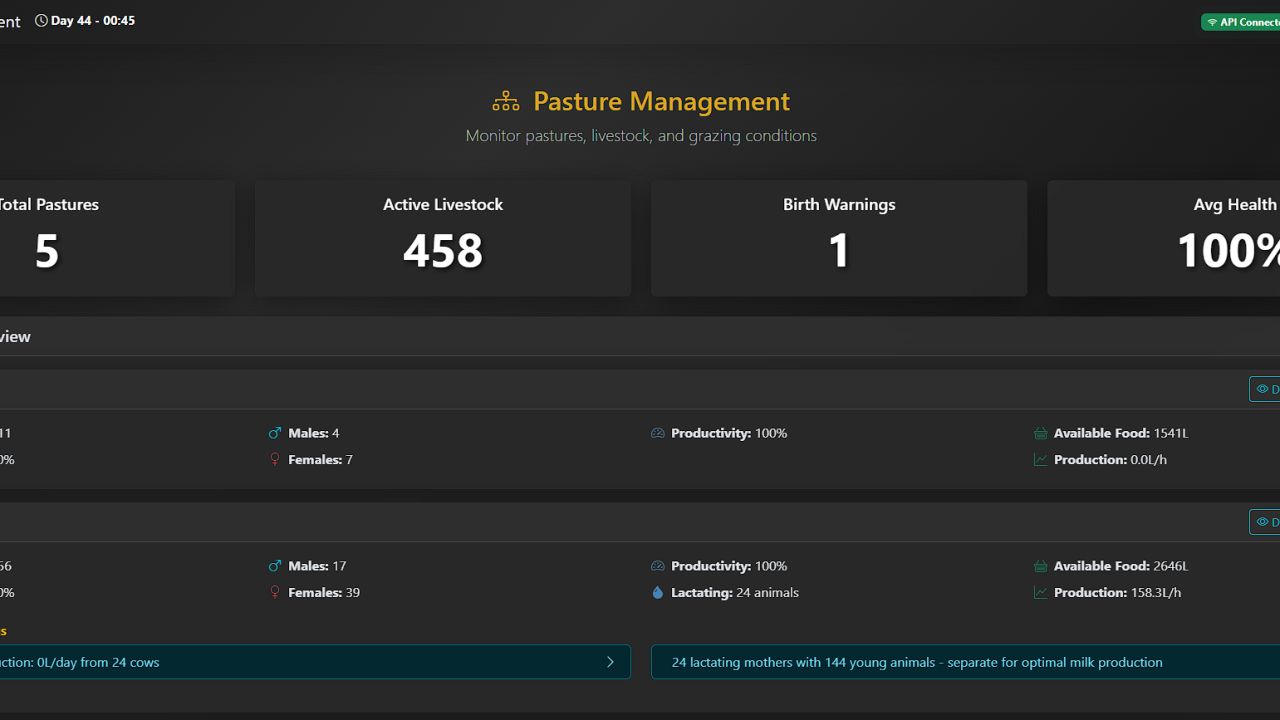Click the Day 44 - 00:45 time text
This screenshot has width=1280, height=720.
(93, 20)
